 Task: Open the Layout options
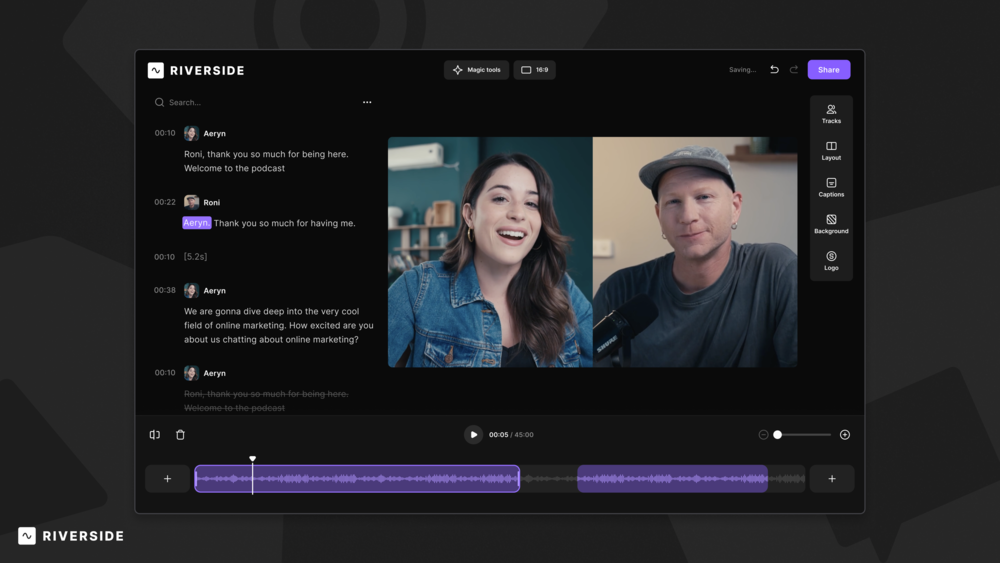tap(831, 151)
